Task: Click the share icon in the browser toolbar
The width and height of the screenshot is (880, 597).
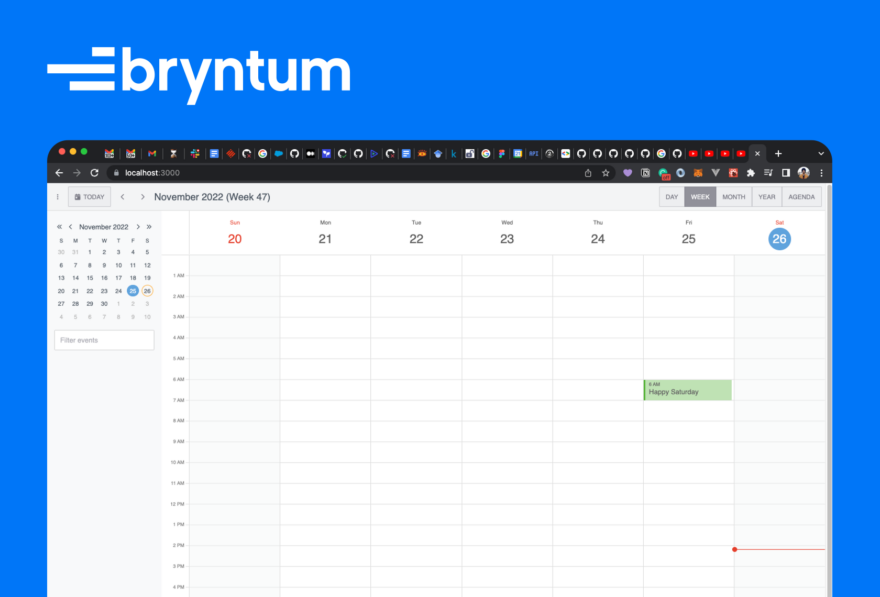Action: (x=588, y=172)
